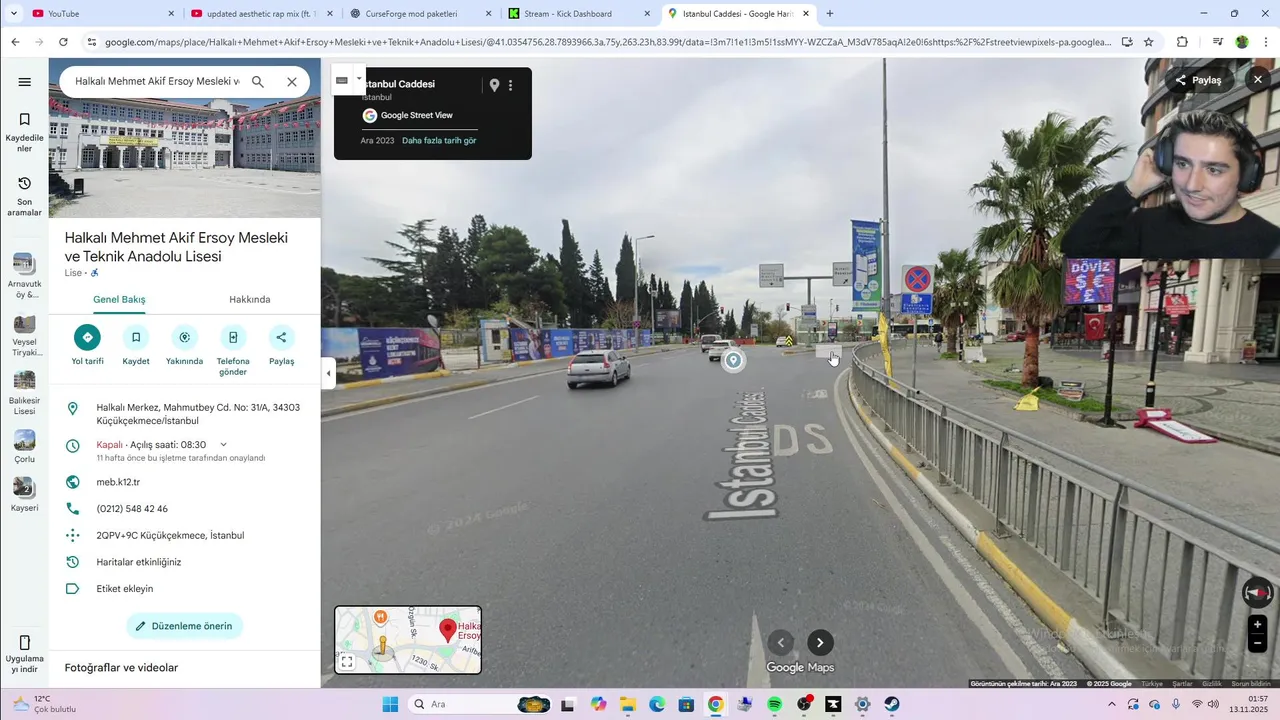This screenshot has width=1280, height=720.
Task: Click the search magnifier in Maps search box
Action: [258, 82]
